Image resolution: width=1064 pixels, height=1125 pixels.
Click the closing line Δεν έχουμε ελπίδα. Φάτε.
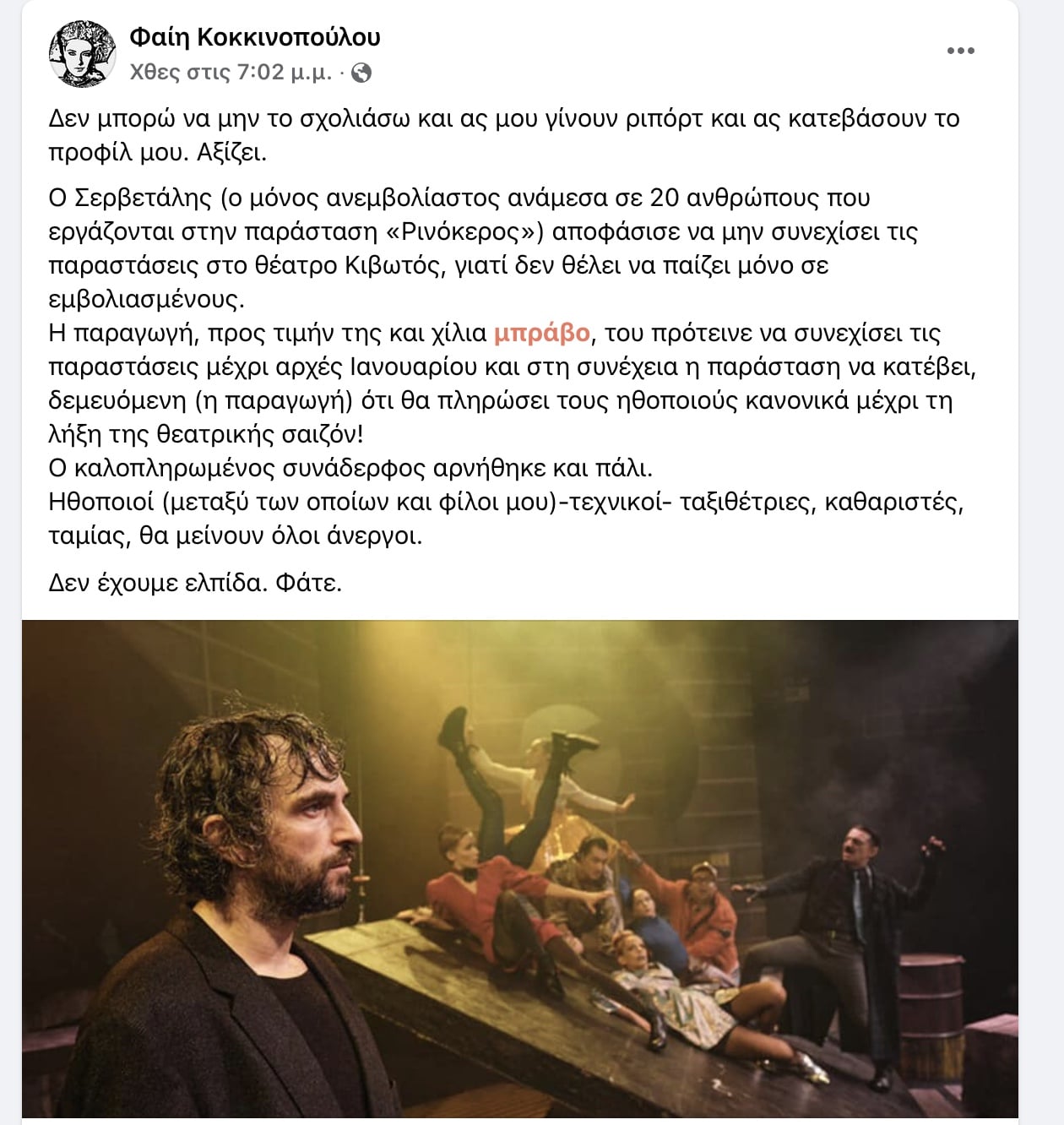pyautogui.click(x=195, y=583)
